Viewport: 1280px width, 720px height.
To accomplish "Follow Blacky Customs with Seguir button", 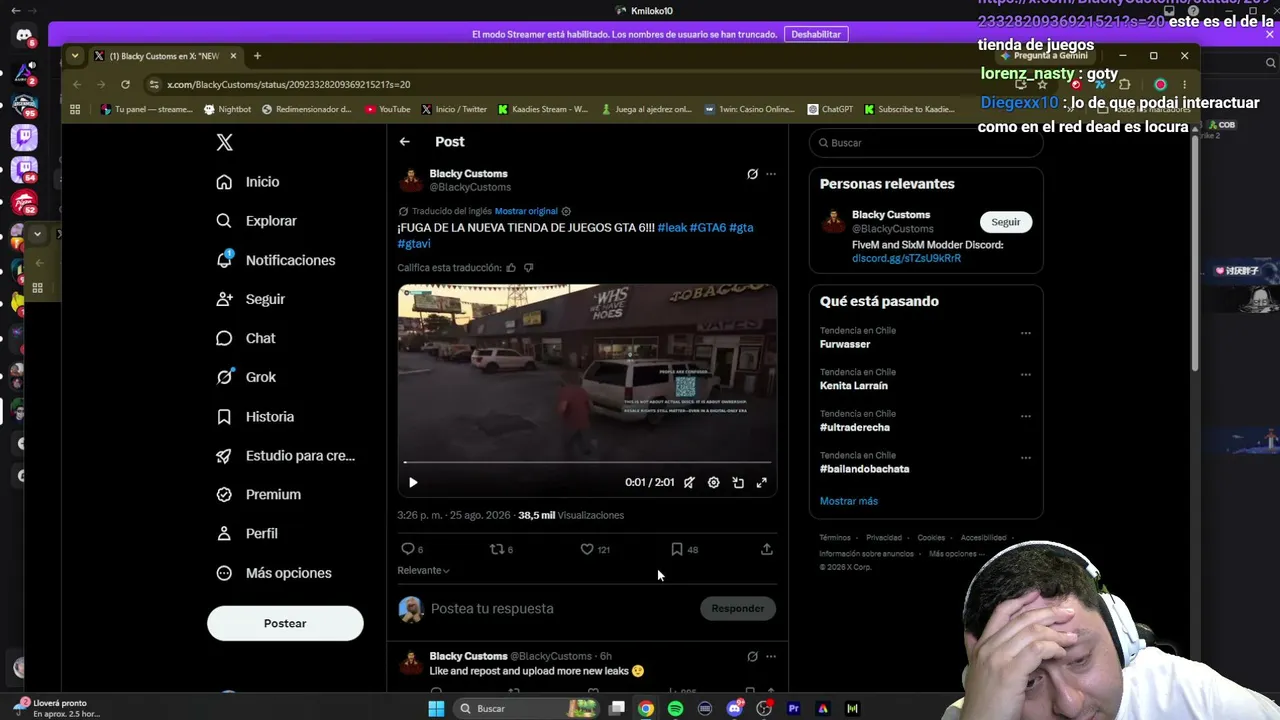I will point(1006,222).
